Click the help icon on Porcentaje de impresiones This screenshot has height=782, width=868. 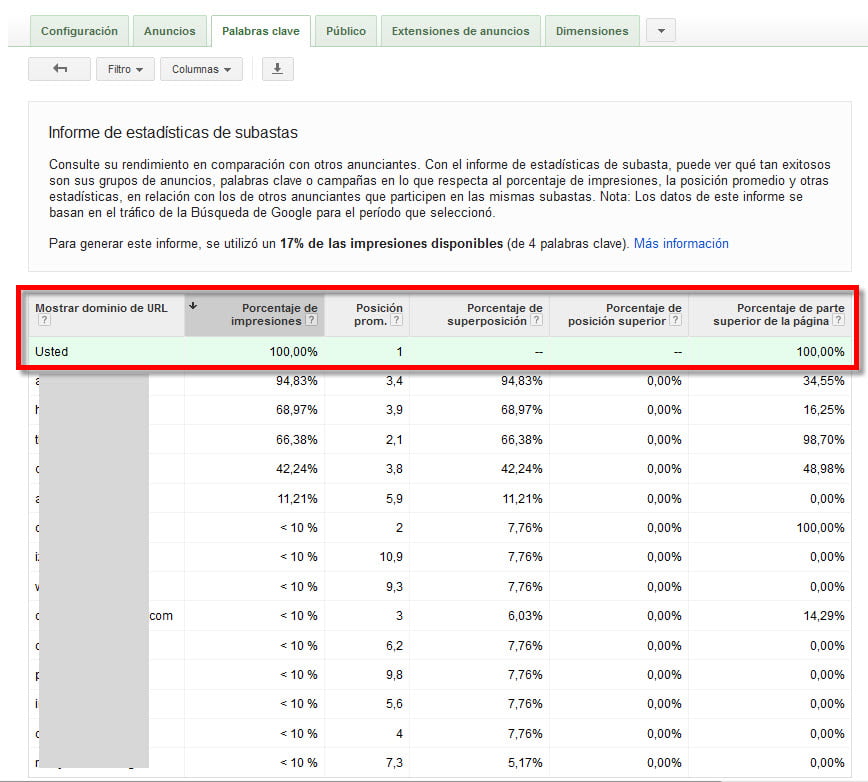(x=310, y=318)
